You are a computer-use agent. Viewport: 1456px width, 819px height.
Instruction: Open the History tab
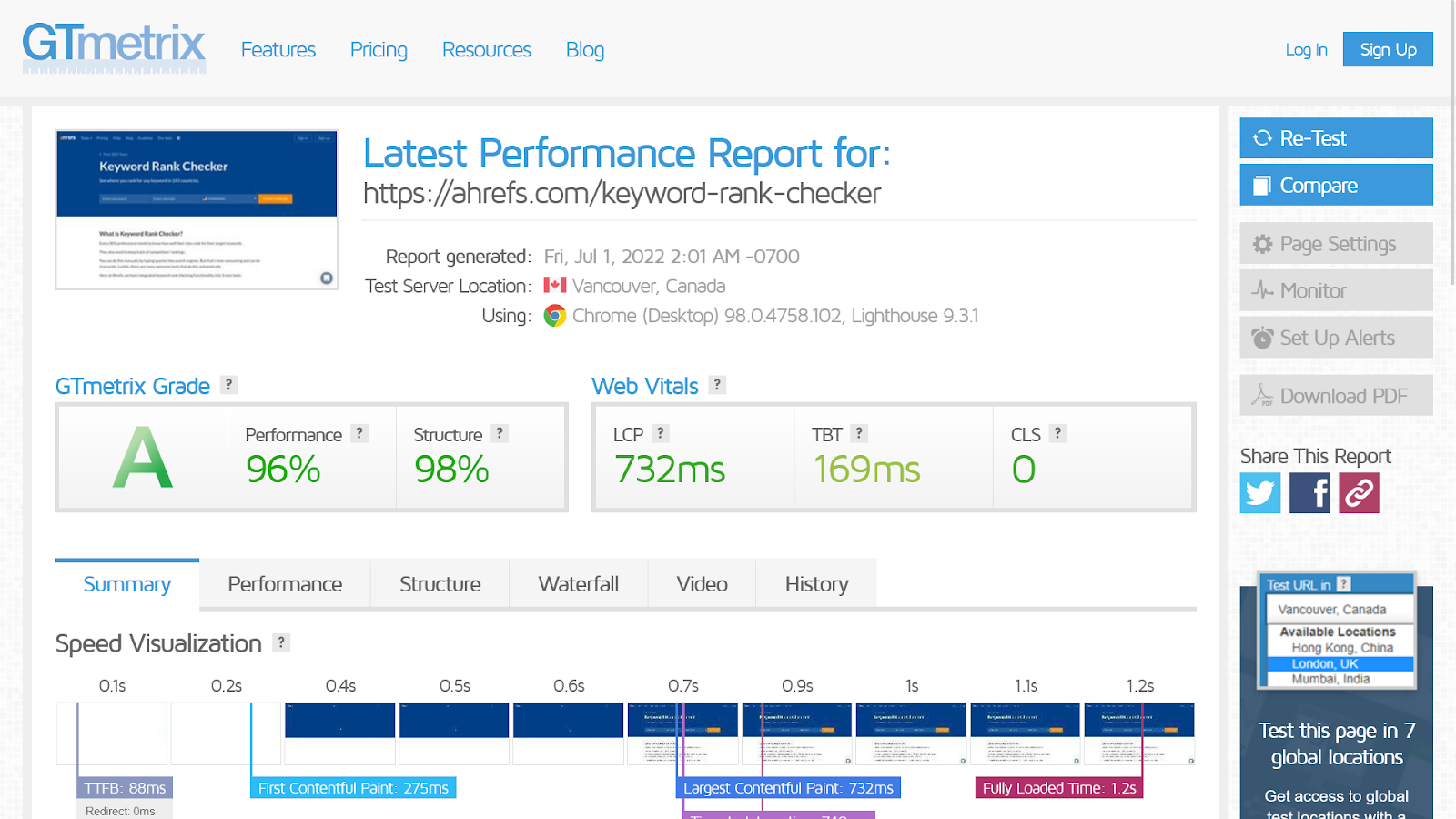[x=816, y=583]
